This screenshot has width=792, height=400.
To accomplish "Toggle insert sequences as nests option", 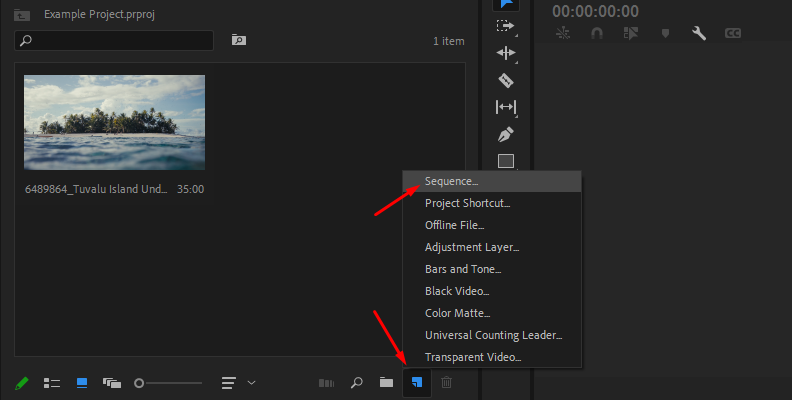I will (563, 33).
